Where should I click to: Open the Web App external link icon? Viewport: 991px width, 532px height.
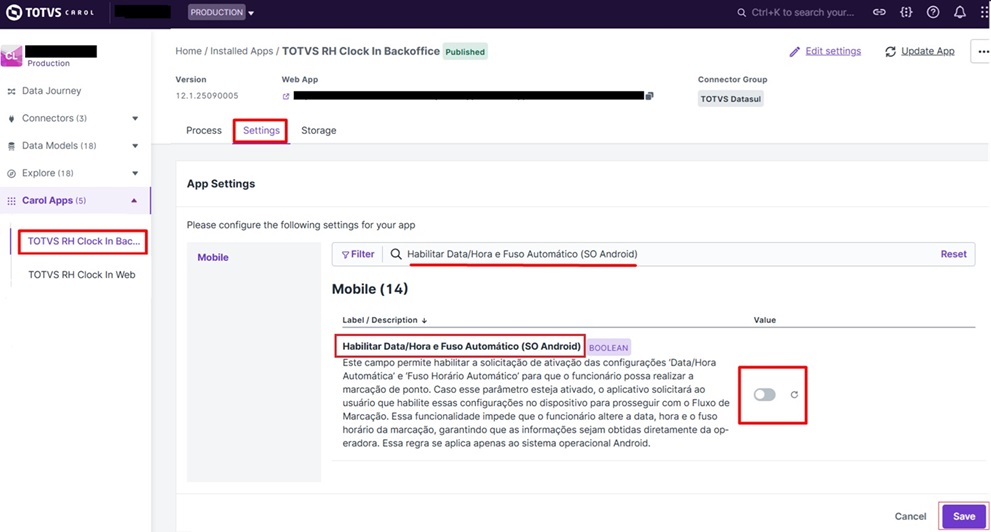[x=286, y=96]
